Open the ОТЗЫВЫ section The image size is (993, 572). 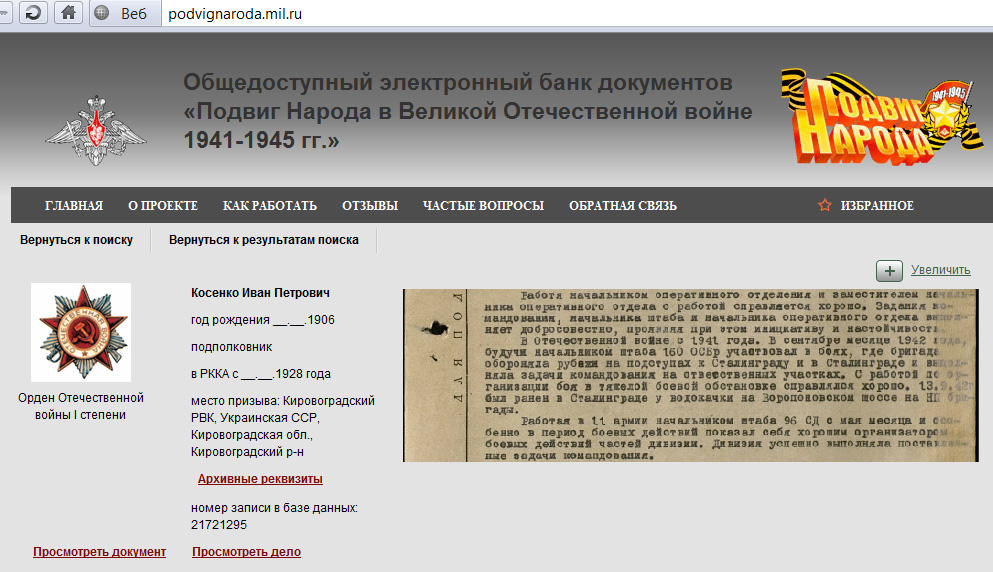[x=370, y=206]
